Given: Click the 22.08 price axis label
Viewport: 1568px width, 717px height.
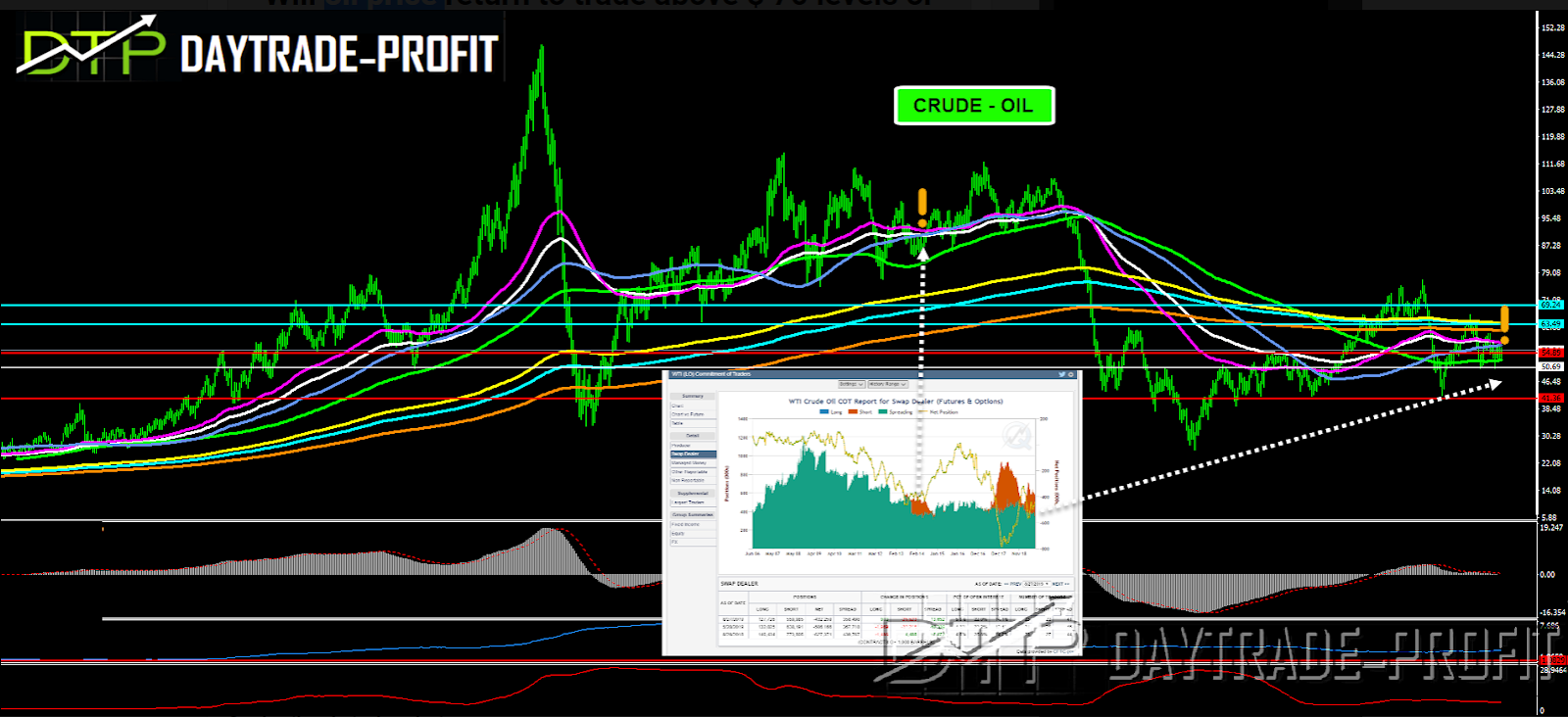Looking at the screenshot, I should (x=1551, y=462).
